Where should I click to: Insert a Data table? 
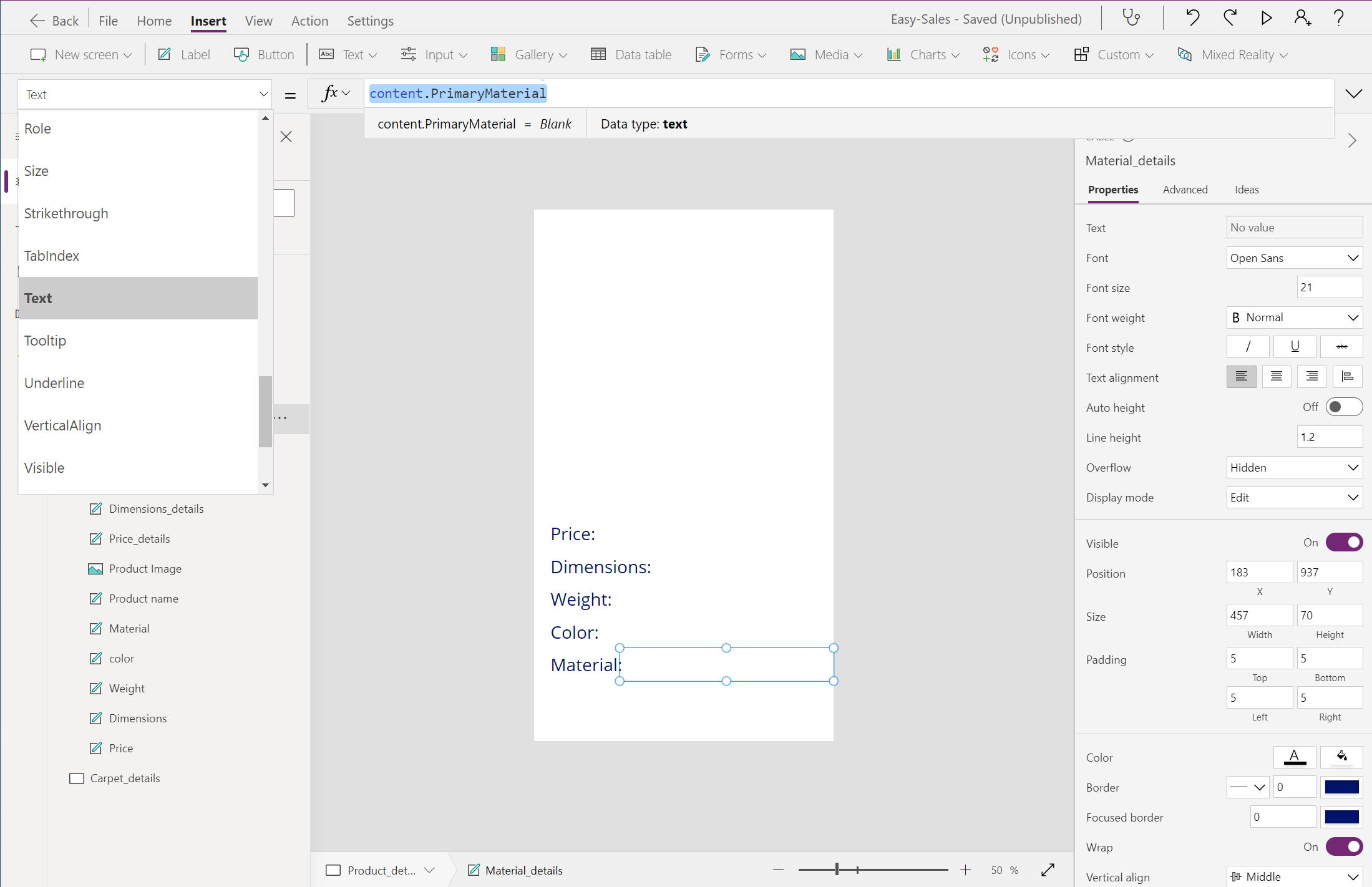pyautogui.click(x=631, y=55)
